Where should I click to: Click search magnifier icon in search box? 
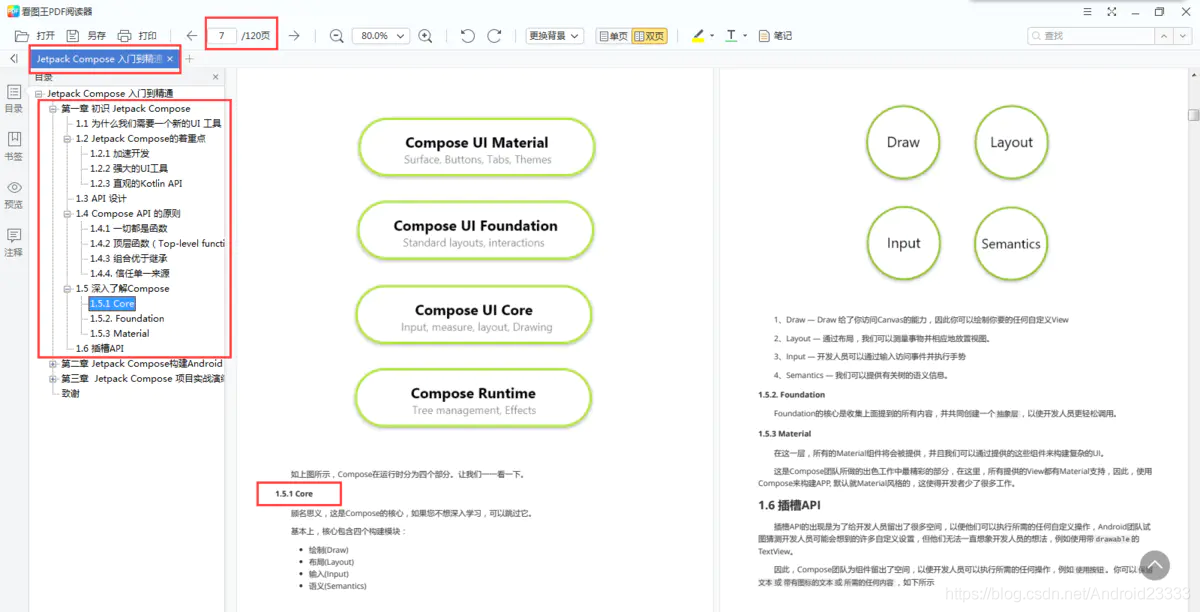tap(1036, 36)
